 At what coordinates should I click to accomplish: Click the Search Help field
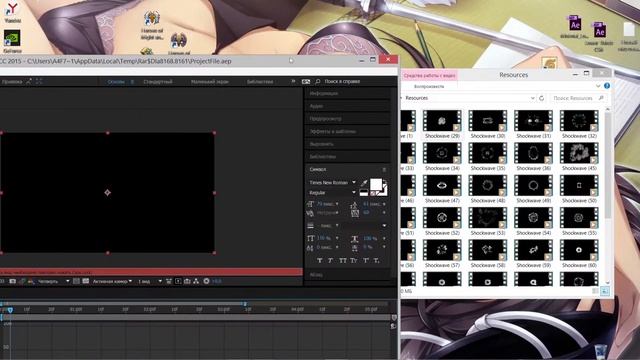click(342, 82)
